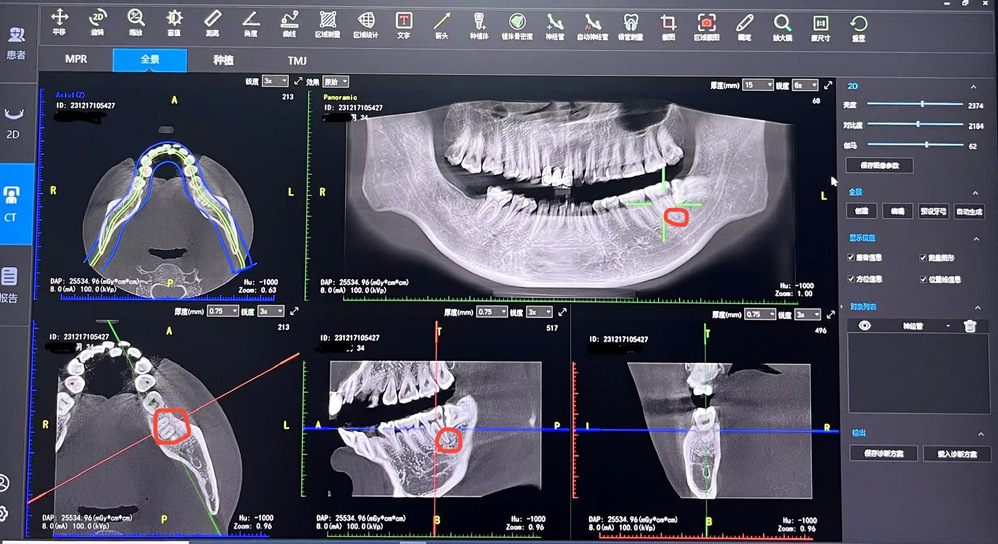Collapse the Panoramic (全景) settings section
Screen dimensions: 998x544
[975, 193]
